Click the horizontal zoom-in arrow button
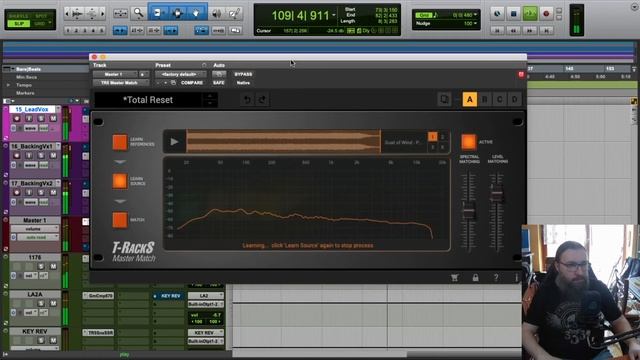 coord(102,14)
